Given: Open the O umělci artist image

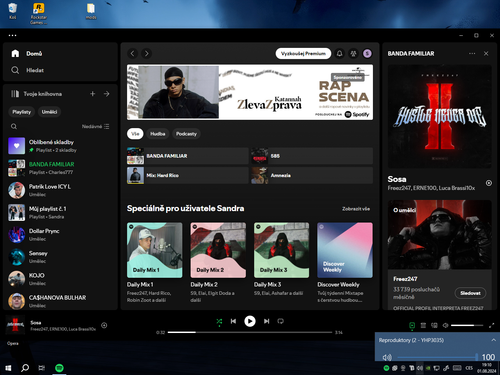Looking at the screenshot, I should (439, 234).
